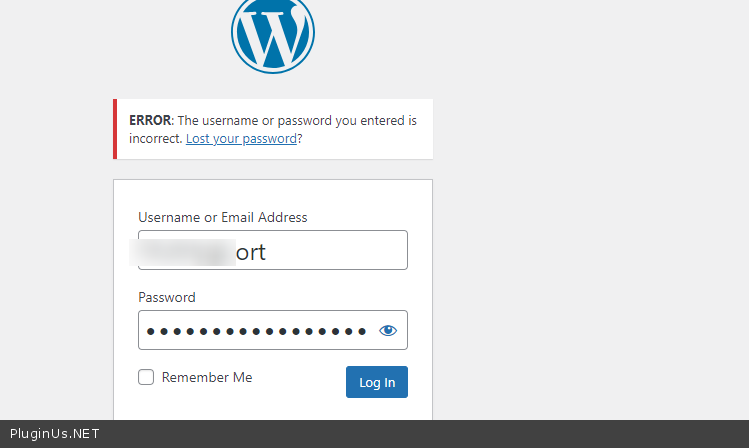The width and height of the screenshot is (749, 448).
Task: Open the Lost your password link
Action: [x=241, y=139]
